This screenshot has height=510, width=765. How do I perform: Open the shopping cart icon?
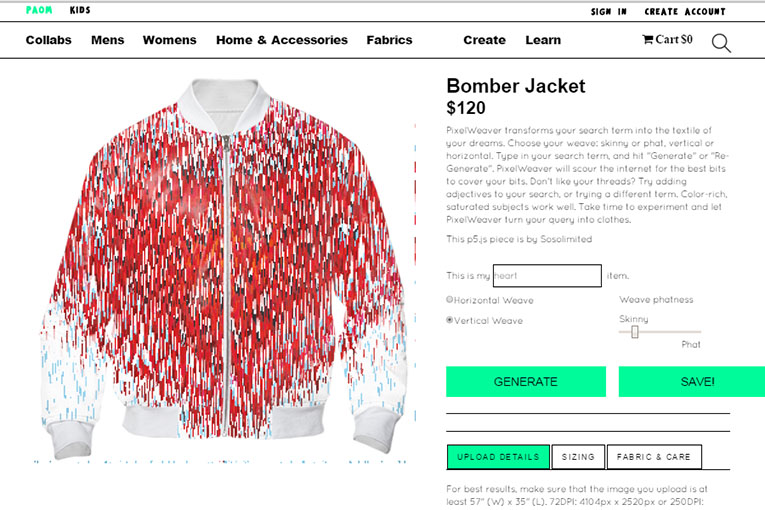[x=647, y=40]
